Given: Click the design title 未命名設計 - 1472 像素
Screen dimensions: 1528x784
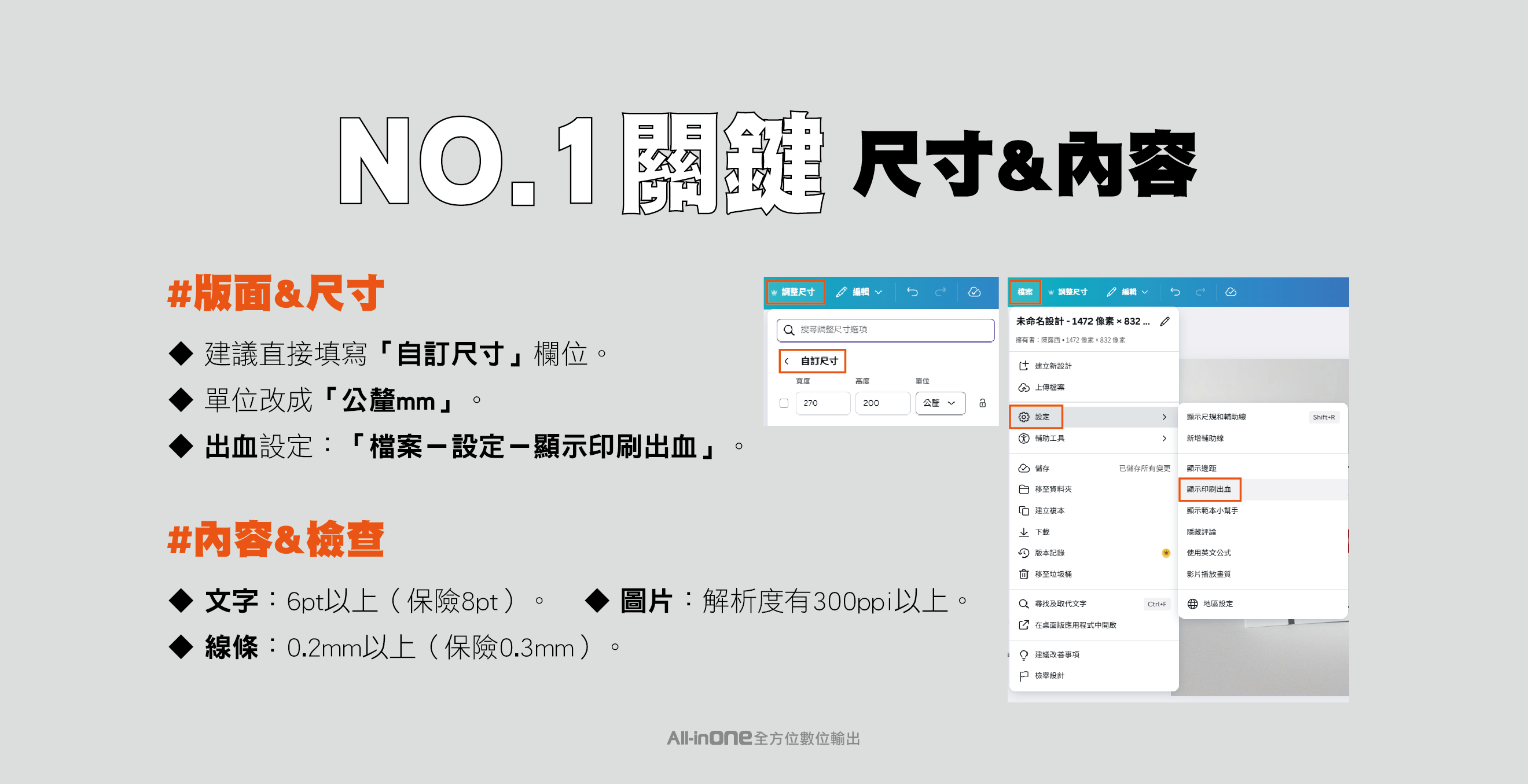Looking at the screenshot, I should tap(1082, 322).
